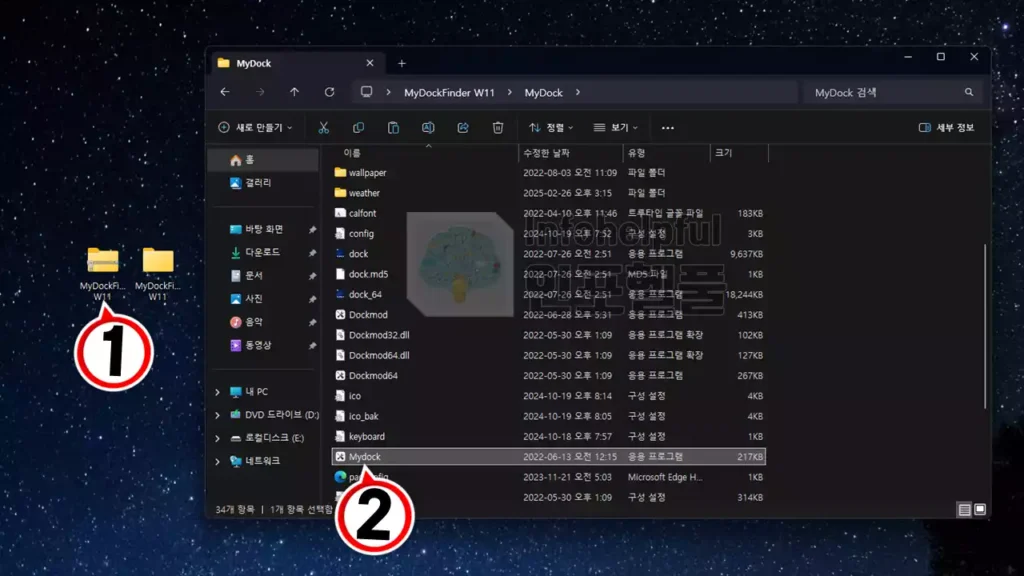Toggle the 세부 정보 details pane
The height and width of the screenshot is (576, 1024).
(x=947, y=127)
